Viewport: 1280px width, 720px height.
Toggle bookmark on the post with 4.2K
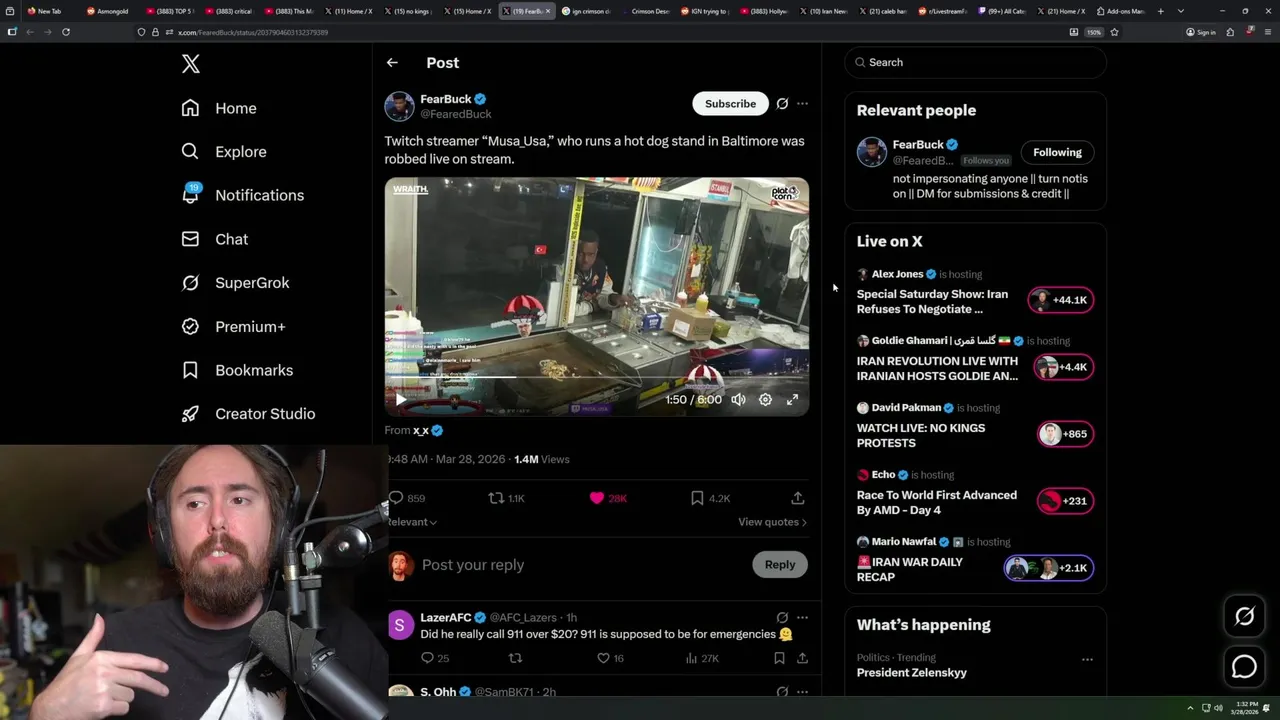(x=710, y=498)
